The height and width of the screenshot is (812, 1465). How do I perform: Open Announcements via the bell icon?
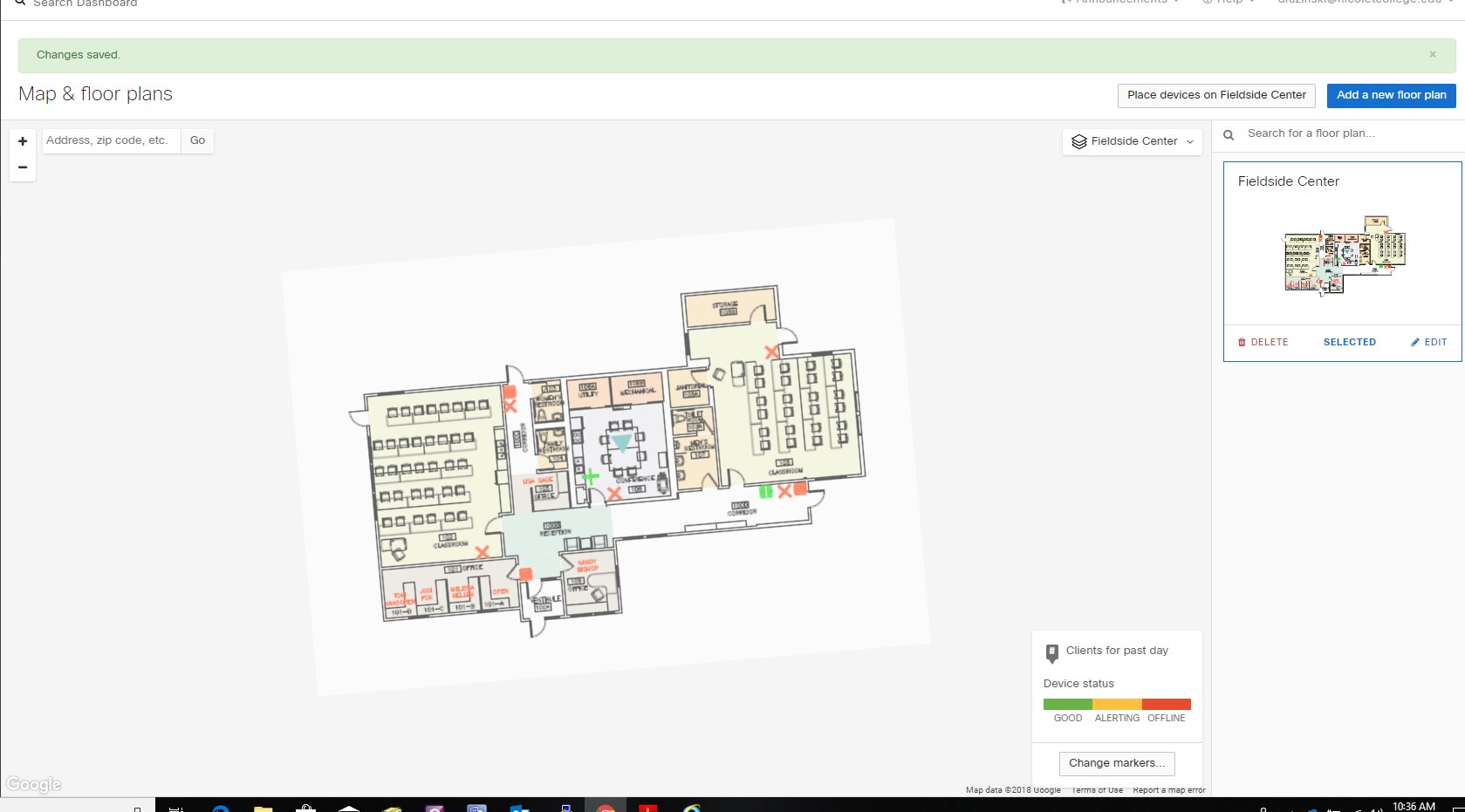coord(1065,3)
